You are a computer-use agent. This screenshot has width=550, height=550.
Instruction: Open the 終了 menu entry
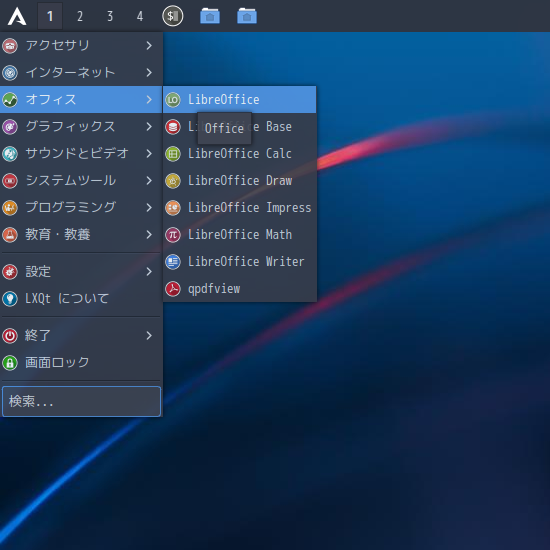click(81, 336)
